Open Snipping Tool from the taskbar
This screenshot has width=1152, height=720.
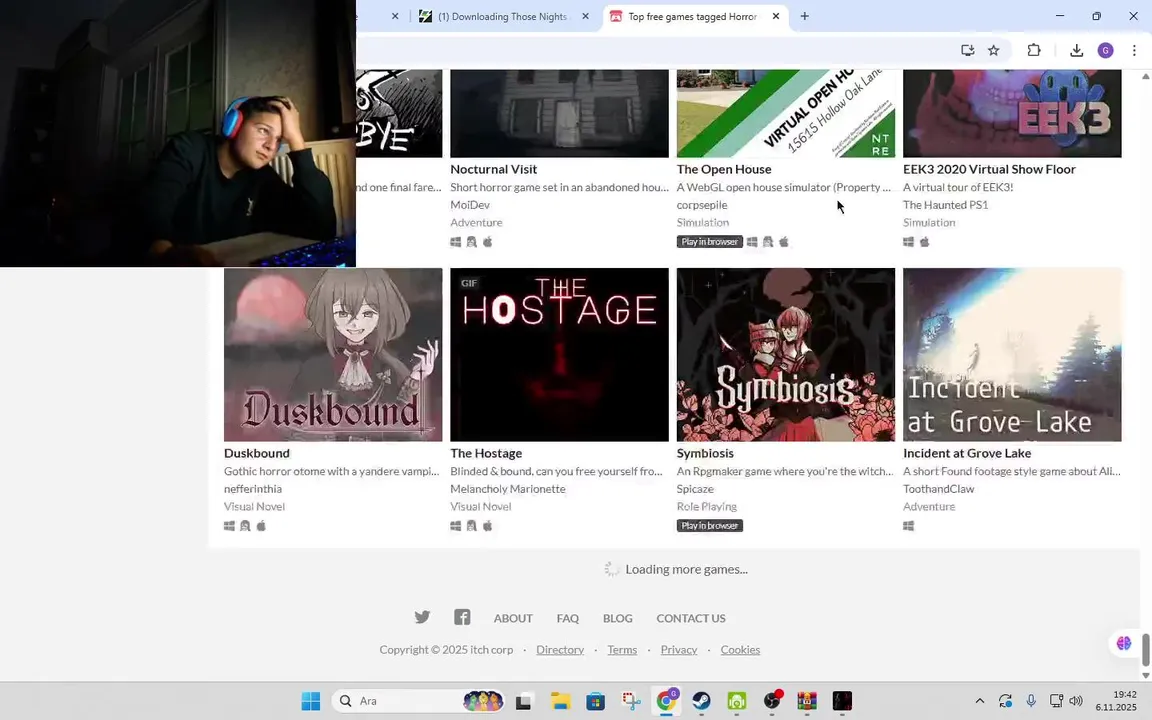[631, 701]
